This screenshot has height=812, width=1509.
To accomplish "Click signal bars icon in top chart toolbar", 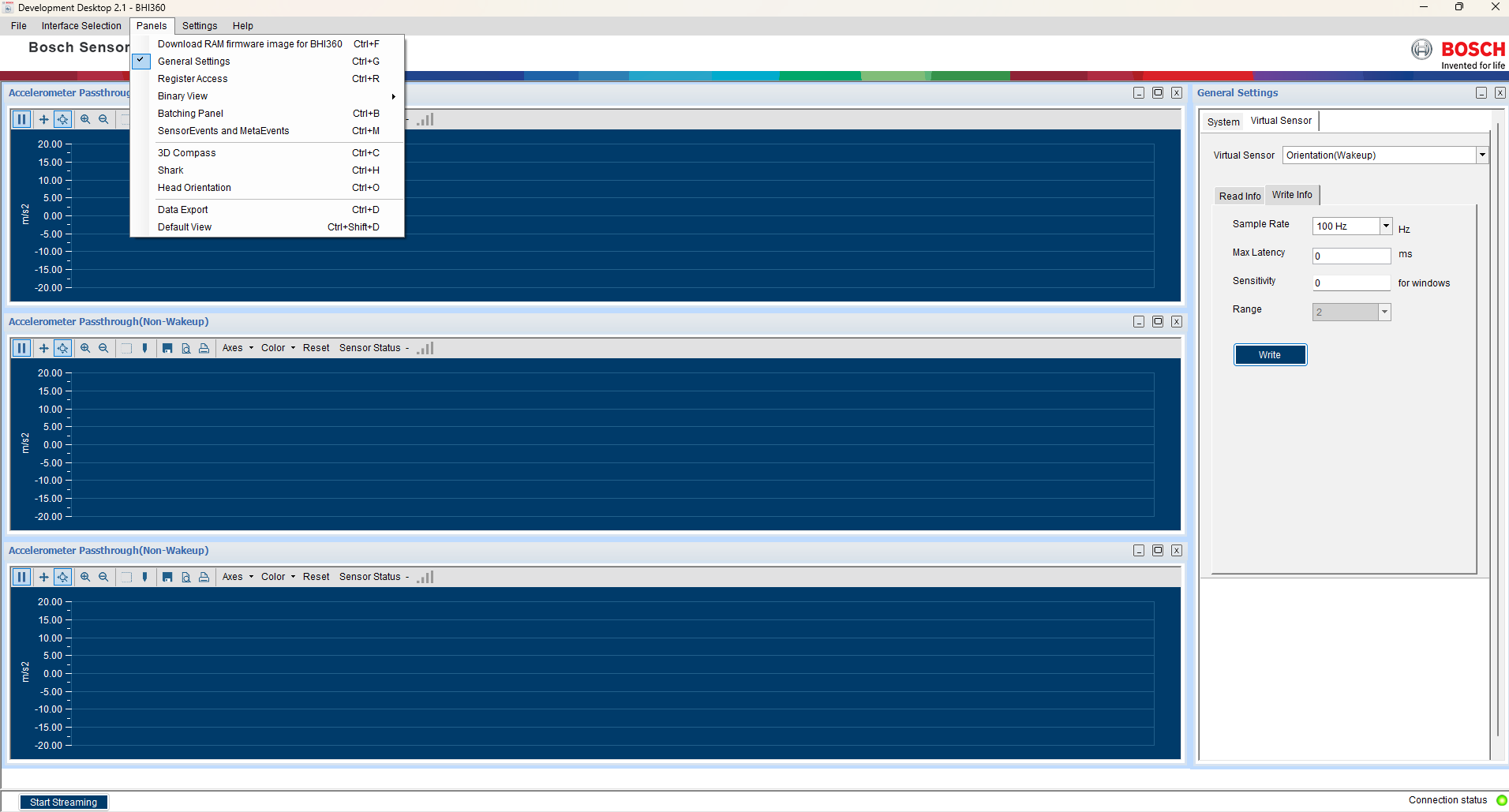I will coord(425,119).
